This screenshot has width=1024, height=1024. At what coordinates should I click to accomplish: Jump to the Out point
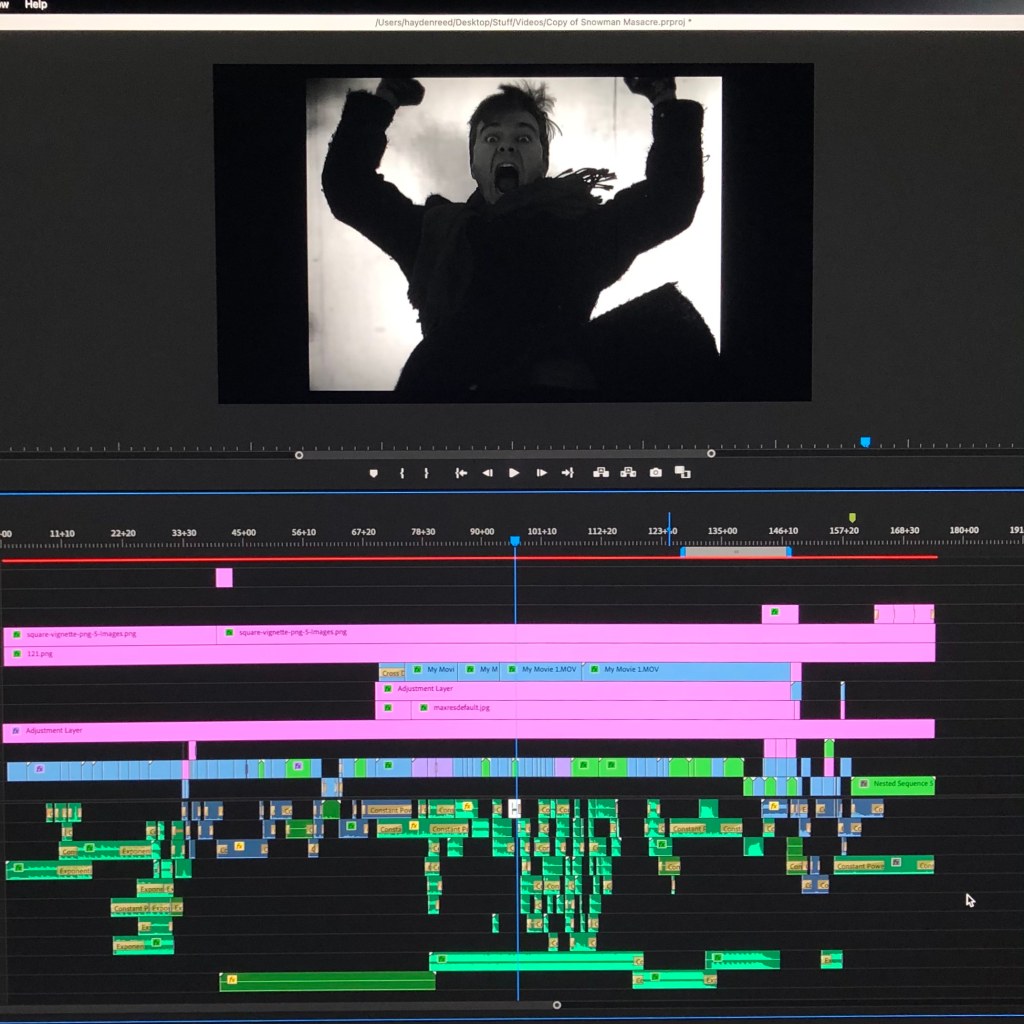coord(568,473)
